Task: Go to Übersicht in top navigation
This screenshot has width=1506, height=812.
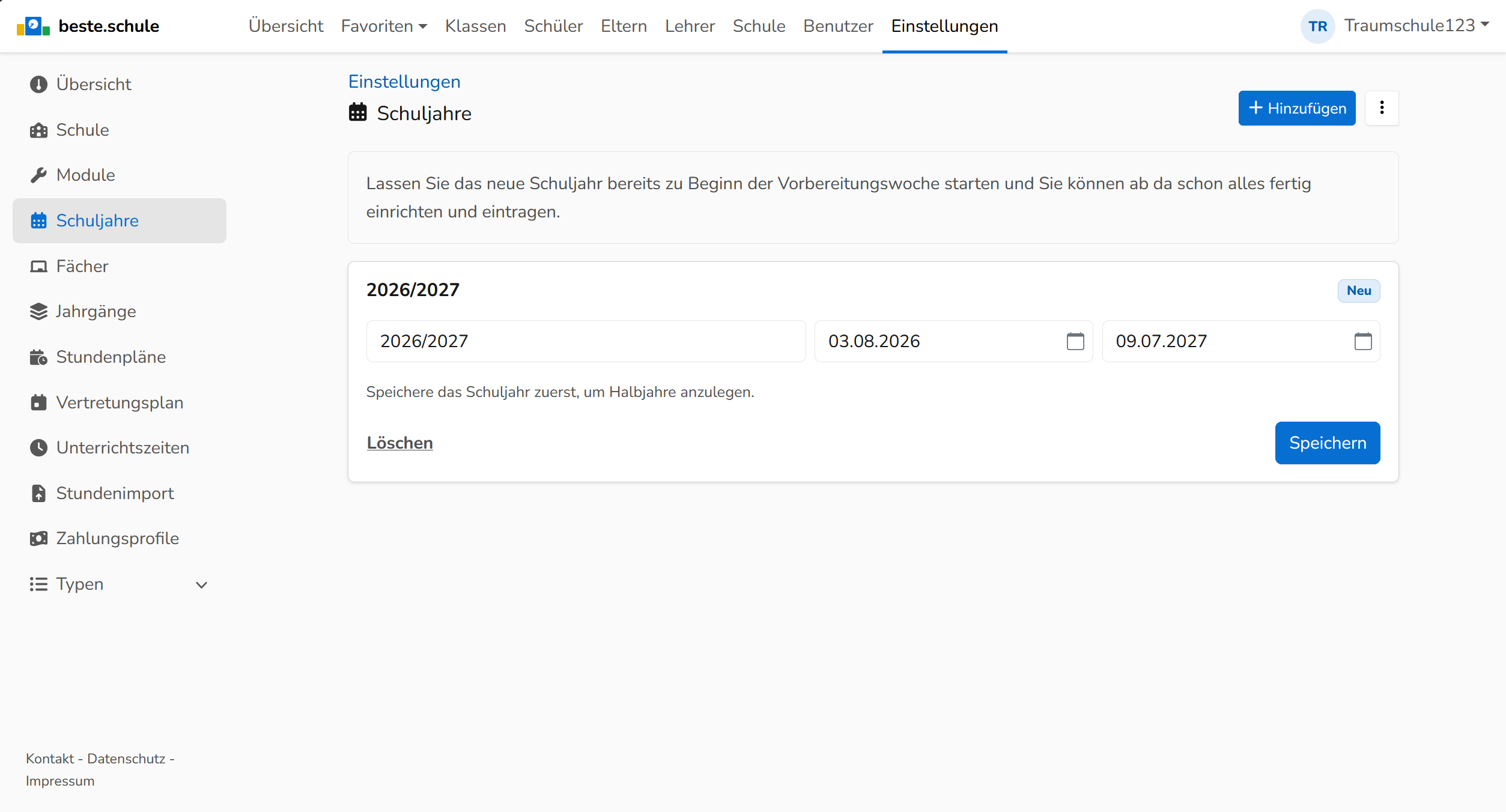Action: click(x=286, y=26)
